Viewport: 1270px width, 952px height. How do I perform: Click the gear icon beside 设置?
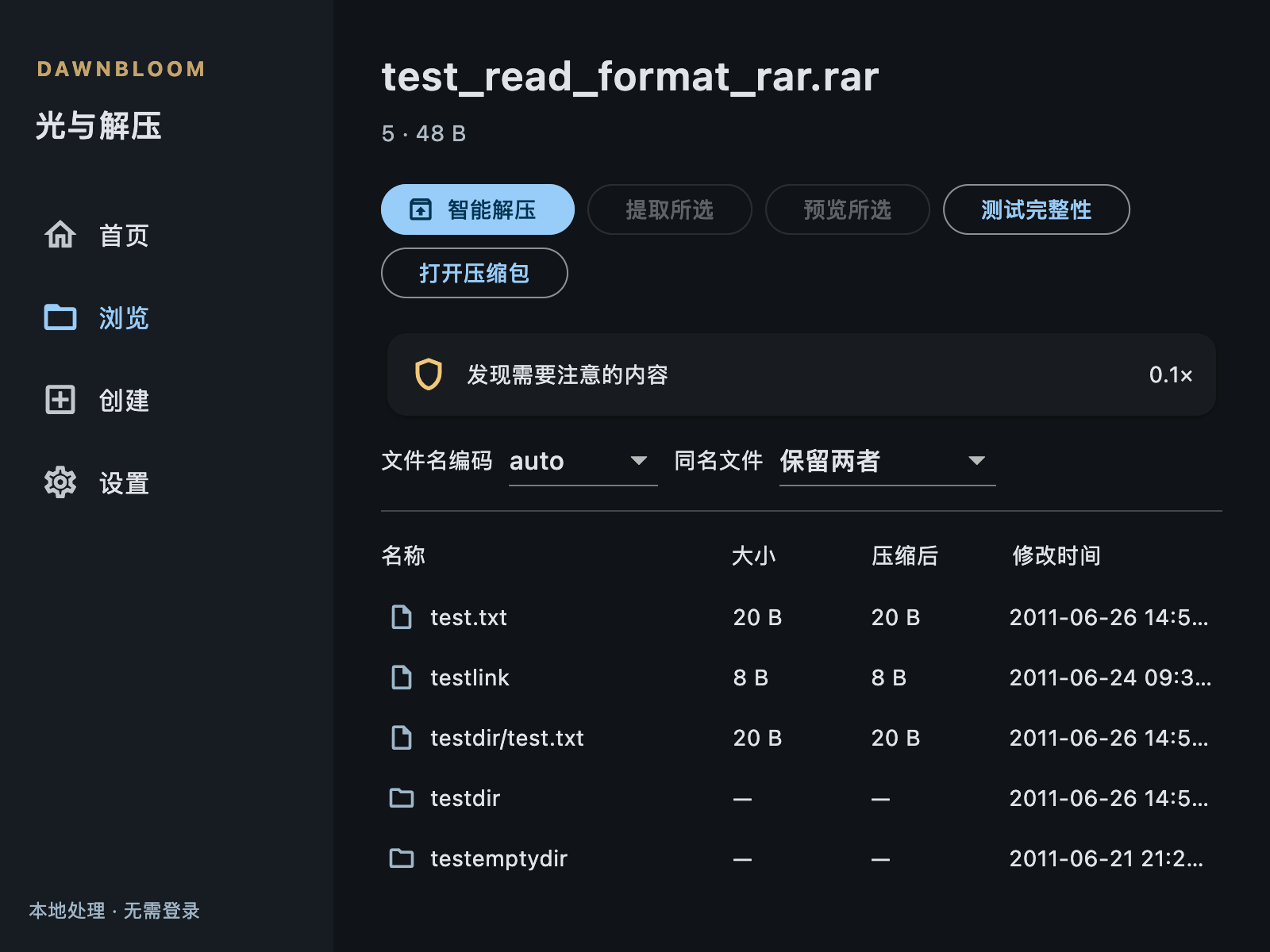[60, 482]
